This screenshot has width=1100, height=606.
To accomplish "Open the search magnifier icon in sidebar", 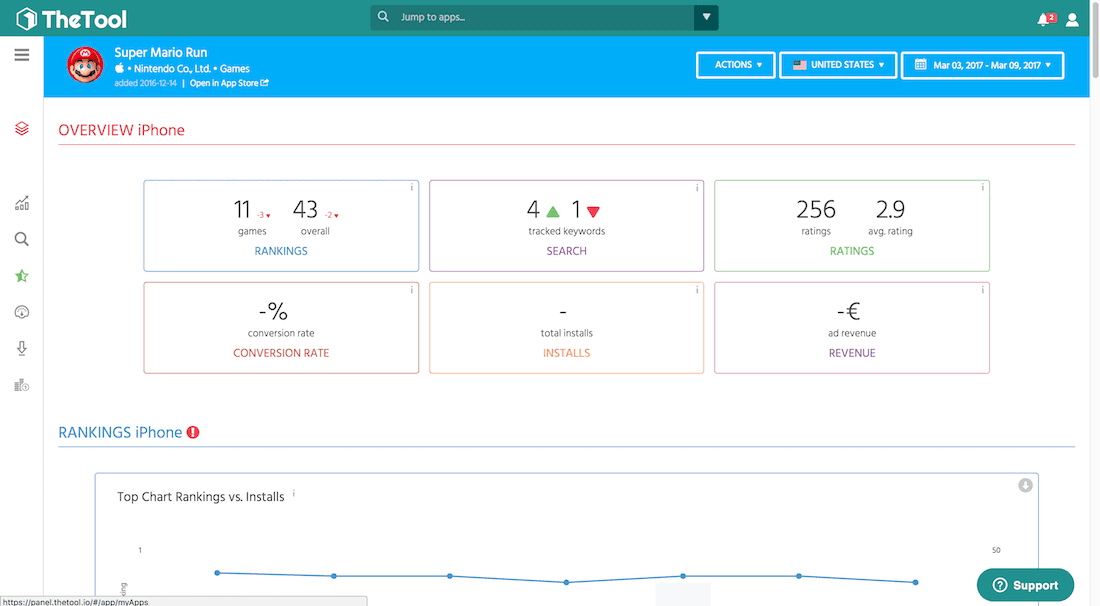I will [22, 239].
